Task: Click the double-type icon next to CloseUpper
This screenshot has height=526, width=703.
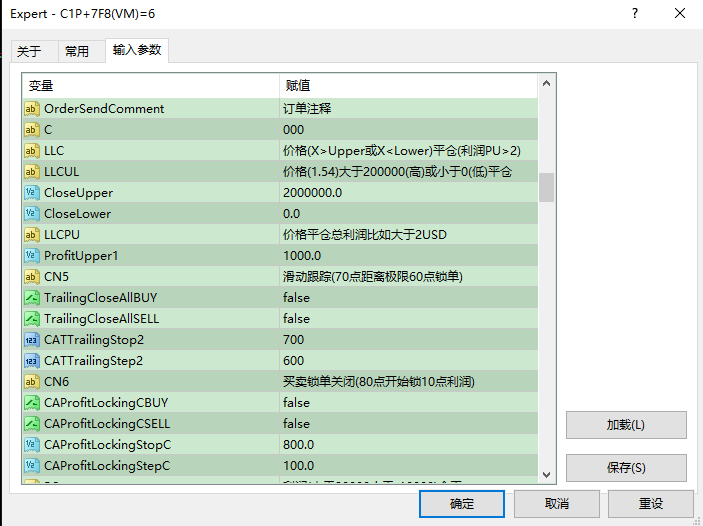Action: click(31, 193)
